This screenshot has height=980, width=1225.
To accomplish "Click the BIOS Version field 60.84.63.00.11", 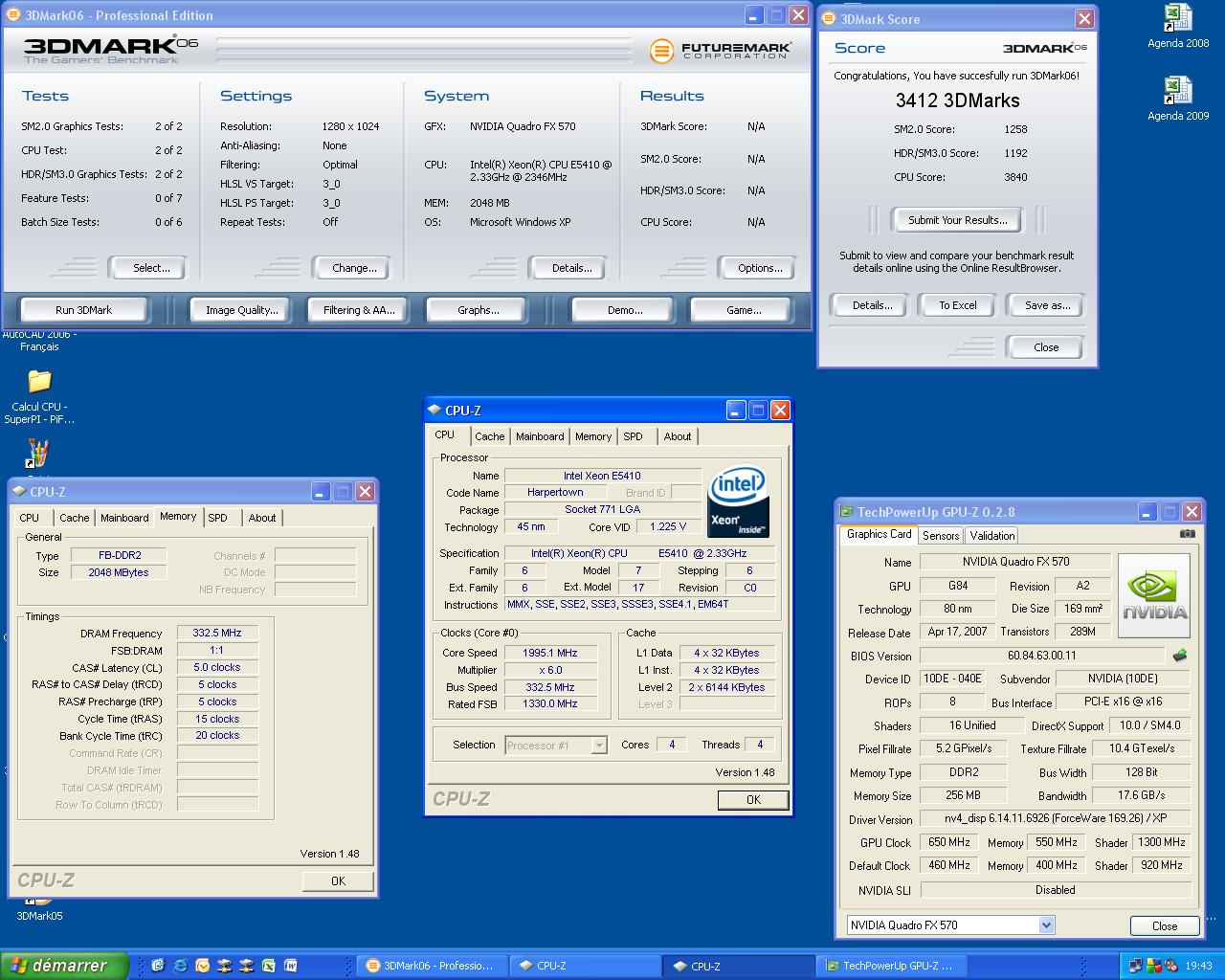I will [x=1041, y=656].
